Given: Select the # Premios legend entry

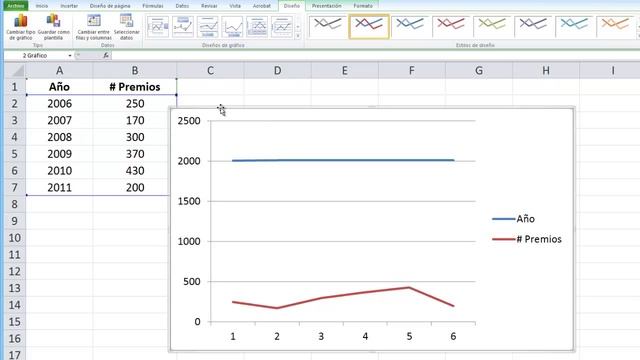Looking at the screenshot, I should 527,239.
